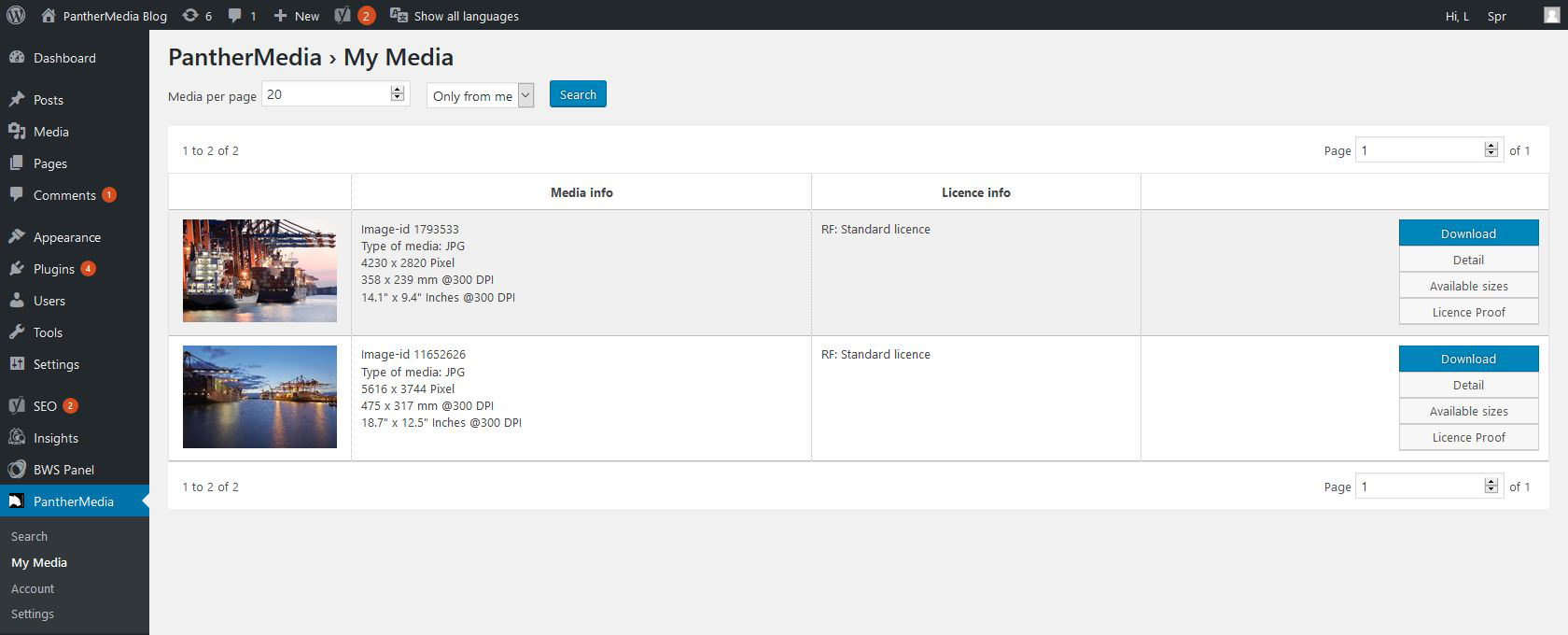
Task: Open PantherMedia Settings submenu item
Action: point(33,614)
